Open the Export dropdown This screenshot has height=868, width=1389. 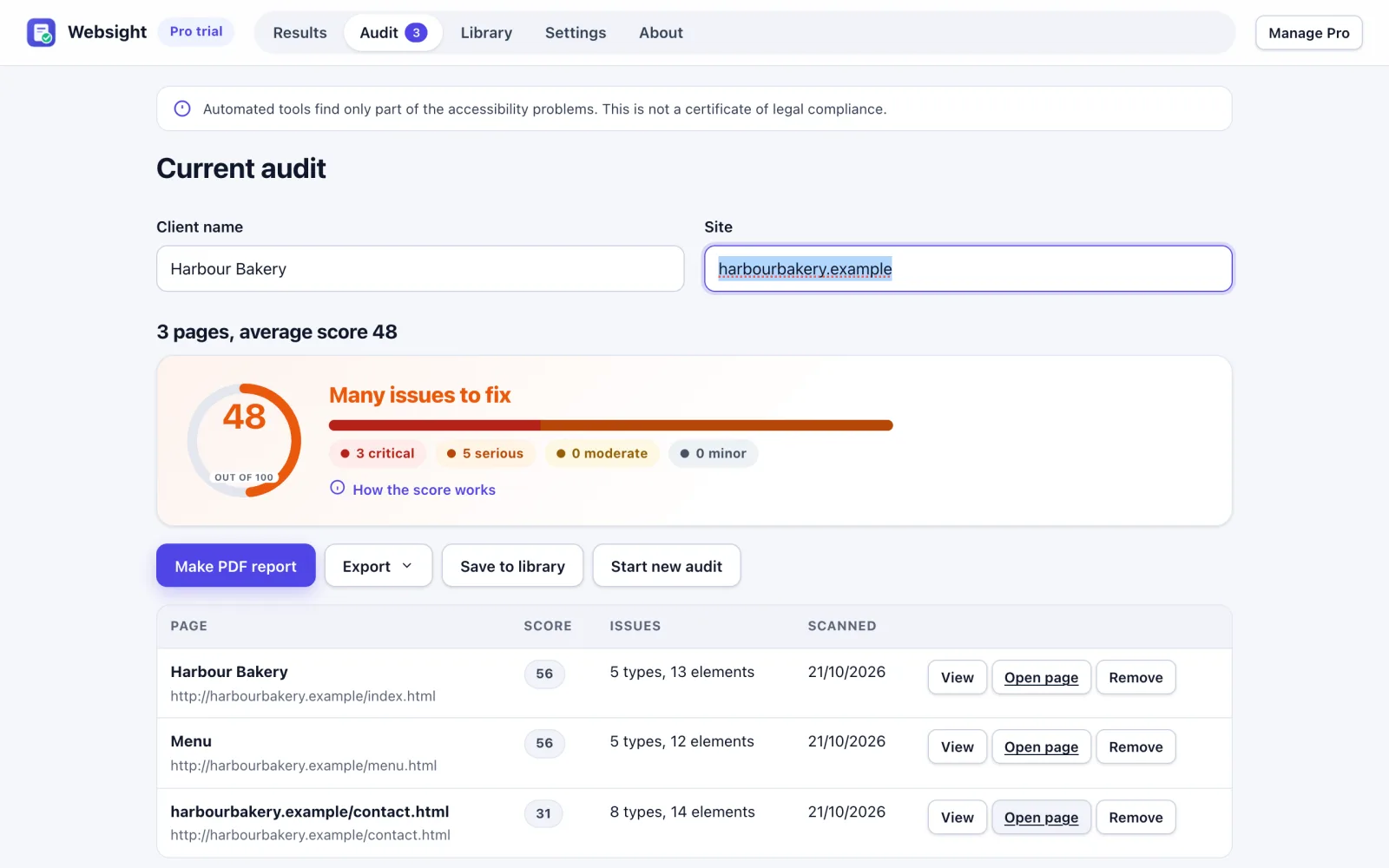tap(379, 566)
